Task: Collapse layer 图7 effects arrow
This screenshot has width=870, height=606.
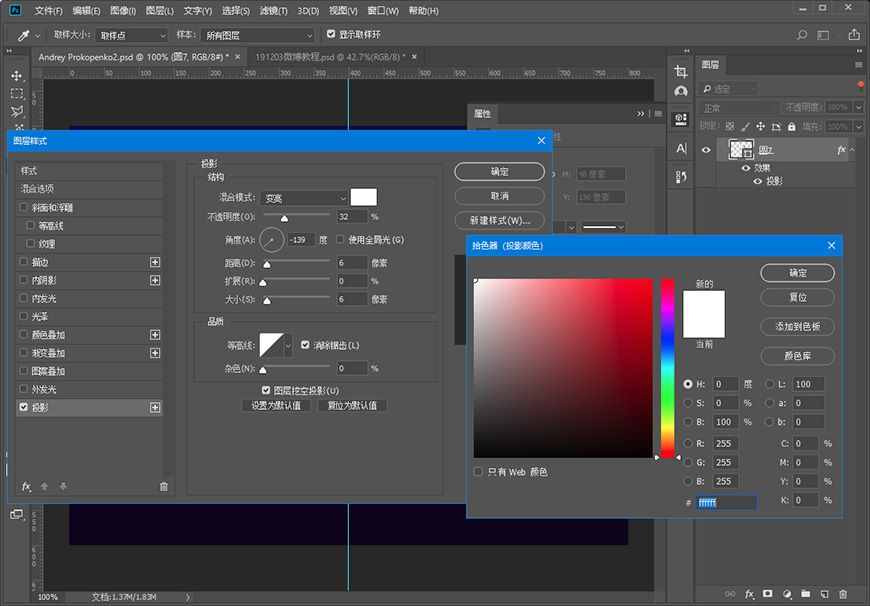Action: (x=852, y=150)
